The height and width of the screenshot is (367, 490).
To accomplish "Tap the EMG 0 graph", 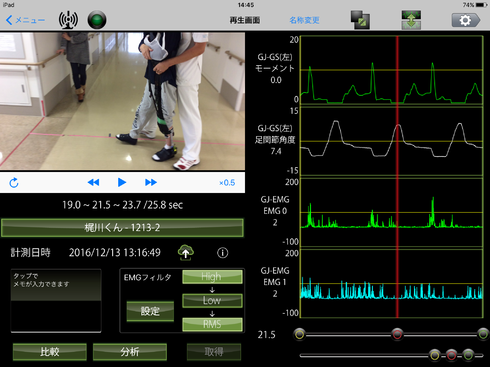I will tap(392, 212).
